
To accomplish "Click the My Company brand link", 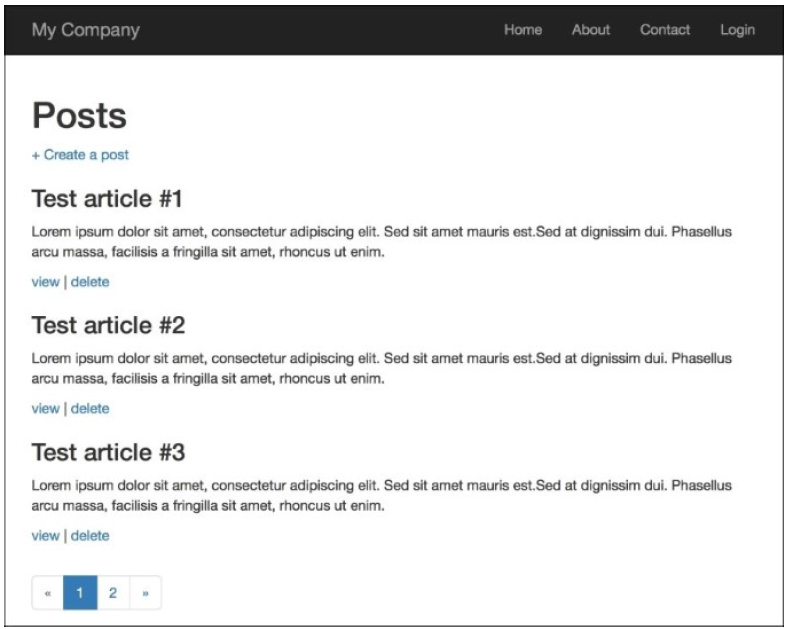I will click(x=86, y=30).
